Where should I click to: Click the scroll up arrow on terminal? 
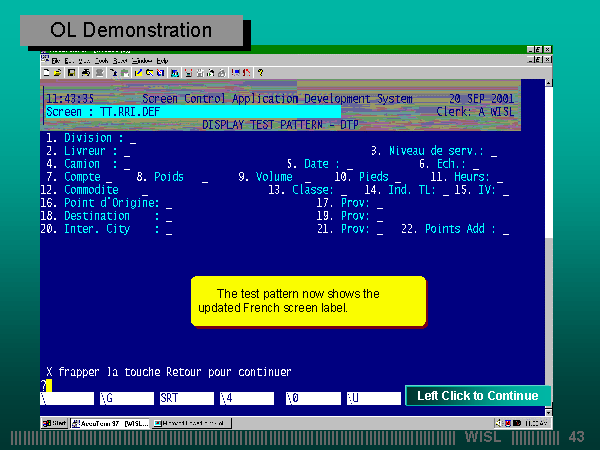pyautogui.click(x=548, y=85)
